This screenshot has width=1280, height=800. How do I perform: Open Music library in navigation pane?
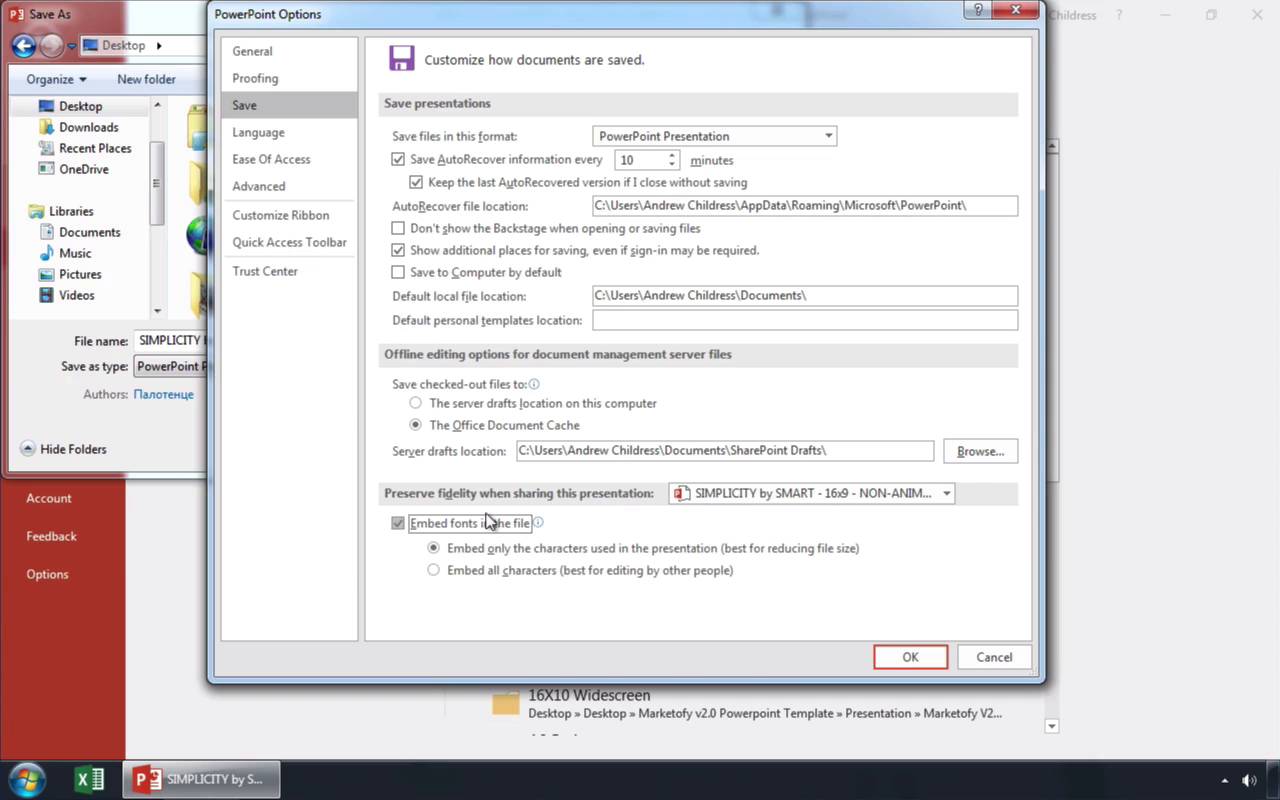click(75, 253)
